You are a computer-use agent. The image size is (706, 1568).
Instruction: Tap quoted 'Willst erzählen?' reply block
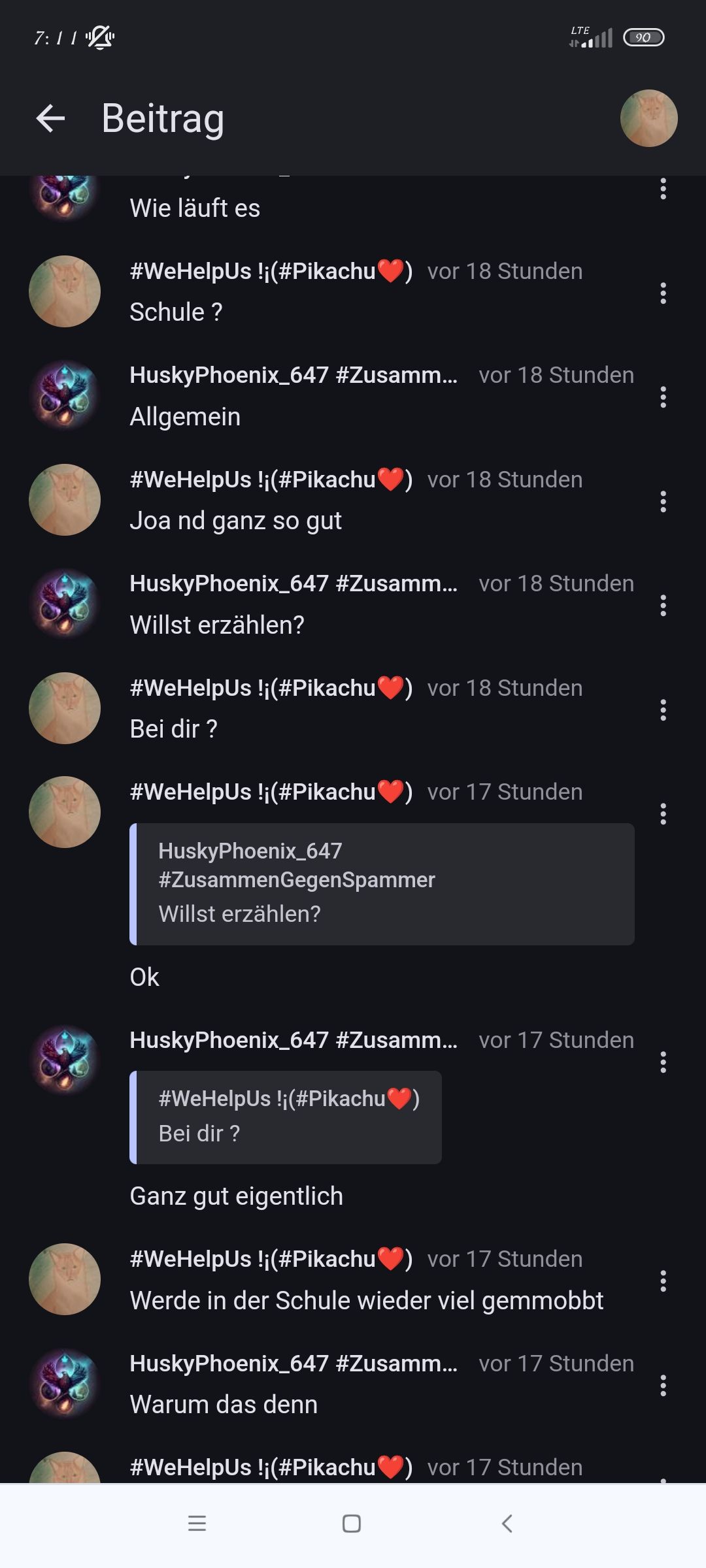tap(382, 884)
